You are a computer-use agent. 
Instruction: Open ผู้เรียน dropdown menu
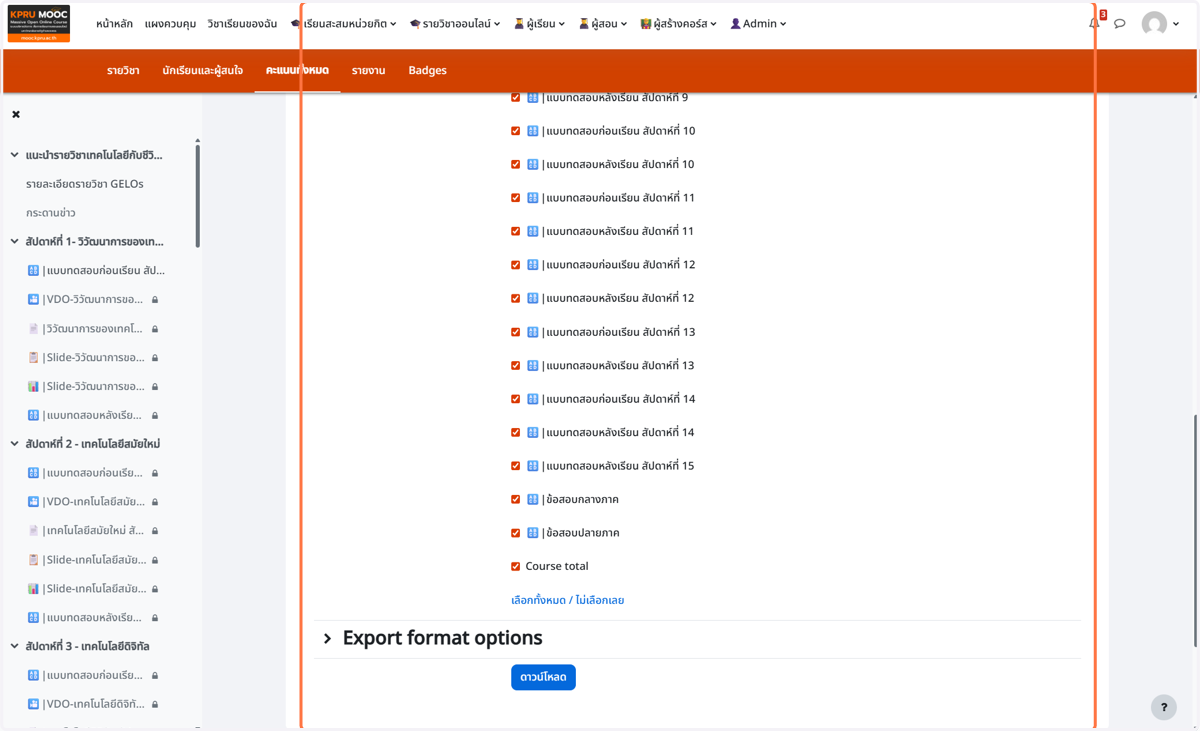[x=539, y=24]
